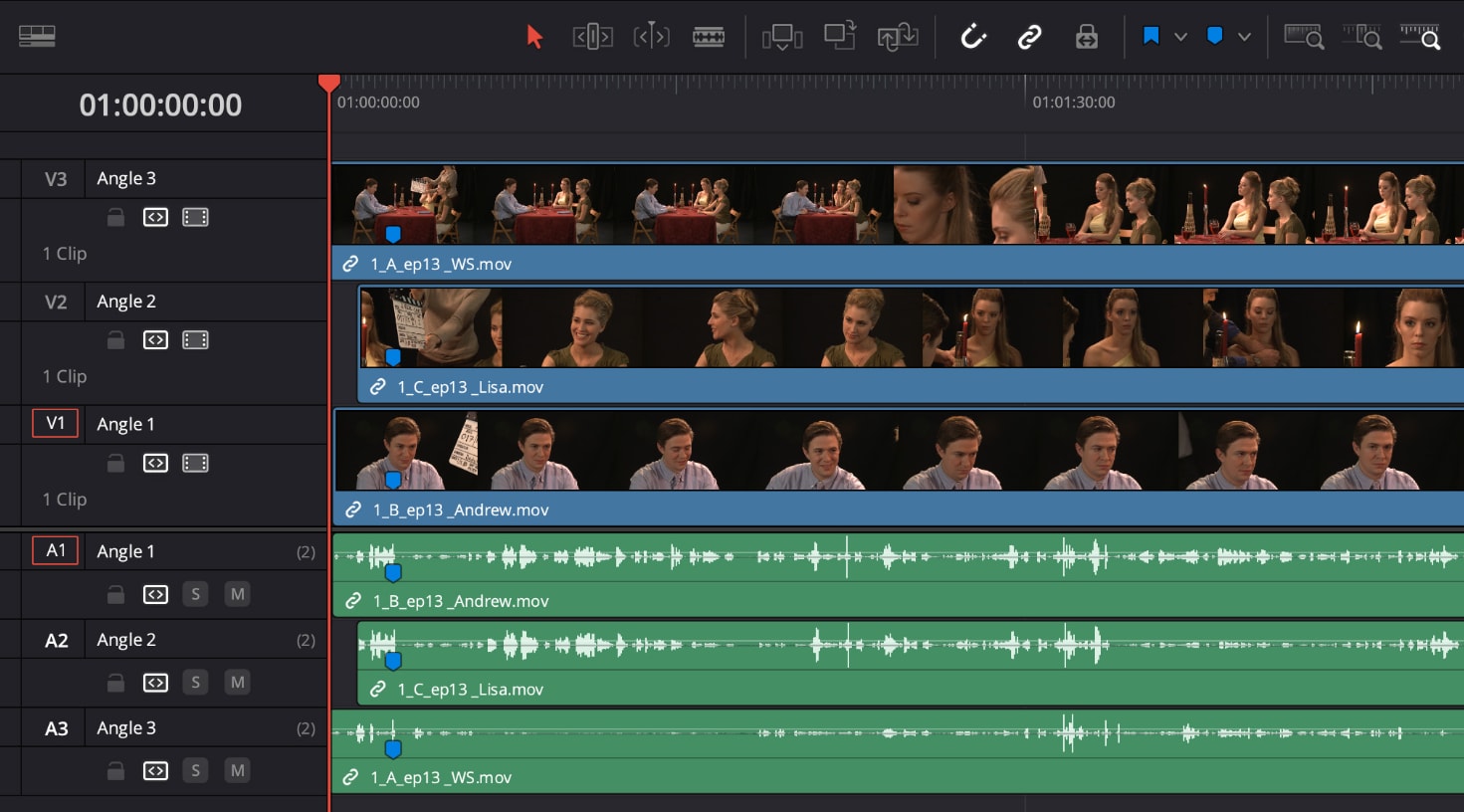Open the flag color dropdown

[1180, 36]
